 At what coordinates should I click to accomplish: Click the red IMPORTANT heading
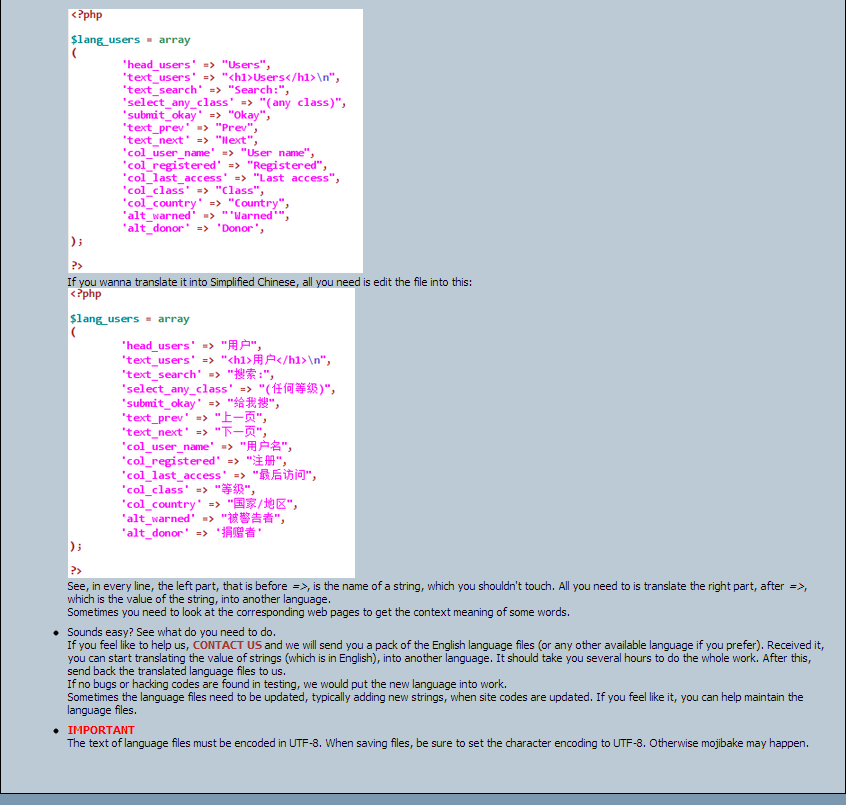tap(101, 730)
